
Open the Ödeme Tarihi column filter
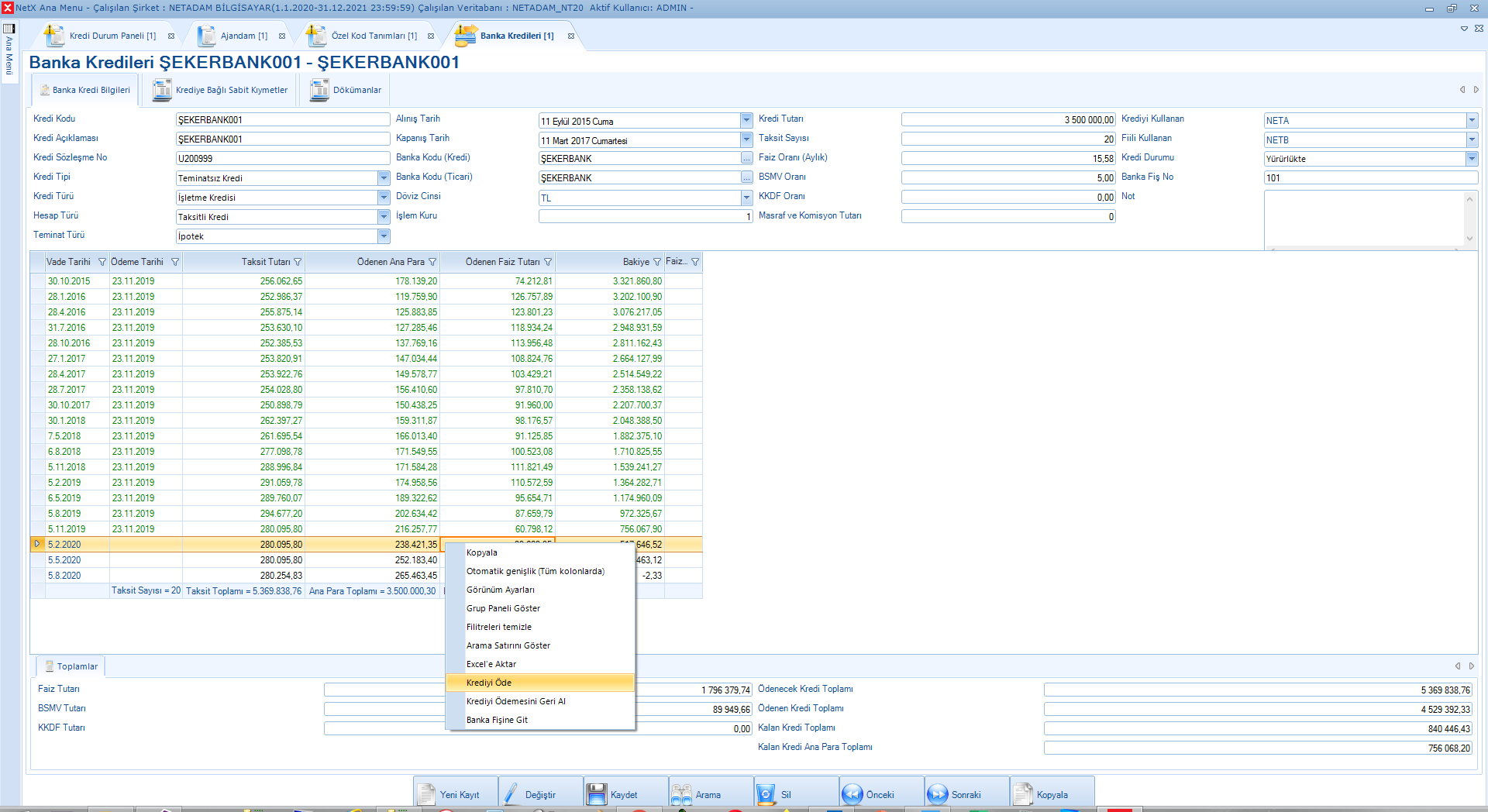pyautogui.click(x=175, y=262)
